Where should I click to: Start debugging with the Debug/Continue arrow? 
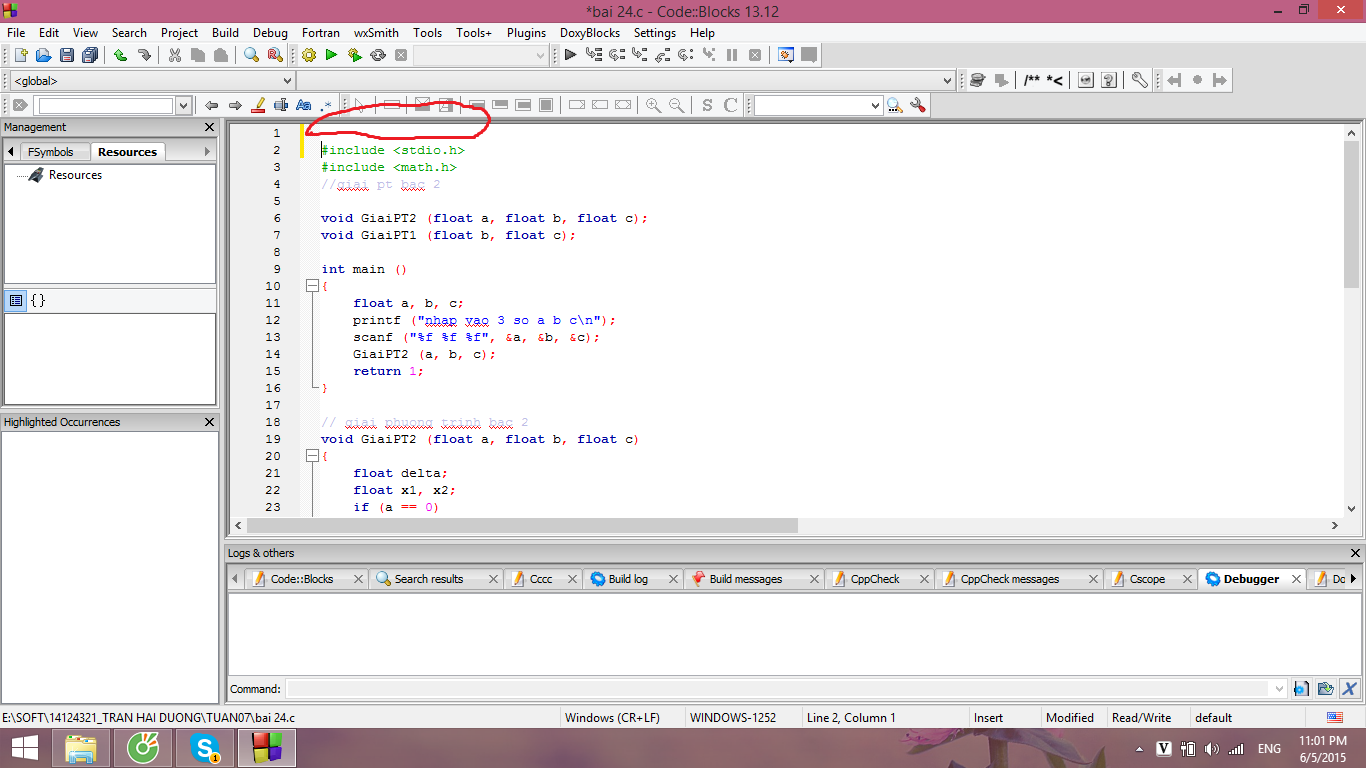click(570, 55)
